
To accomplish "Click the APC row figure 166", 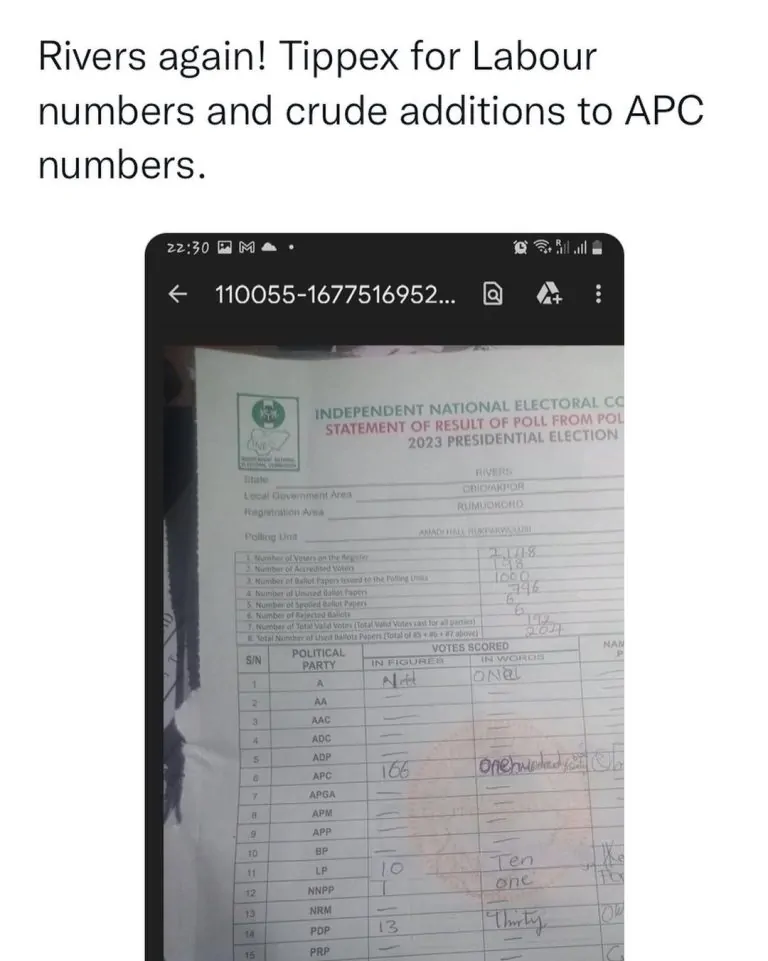I will (x=396, y=771).
